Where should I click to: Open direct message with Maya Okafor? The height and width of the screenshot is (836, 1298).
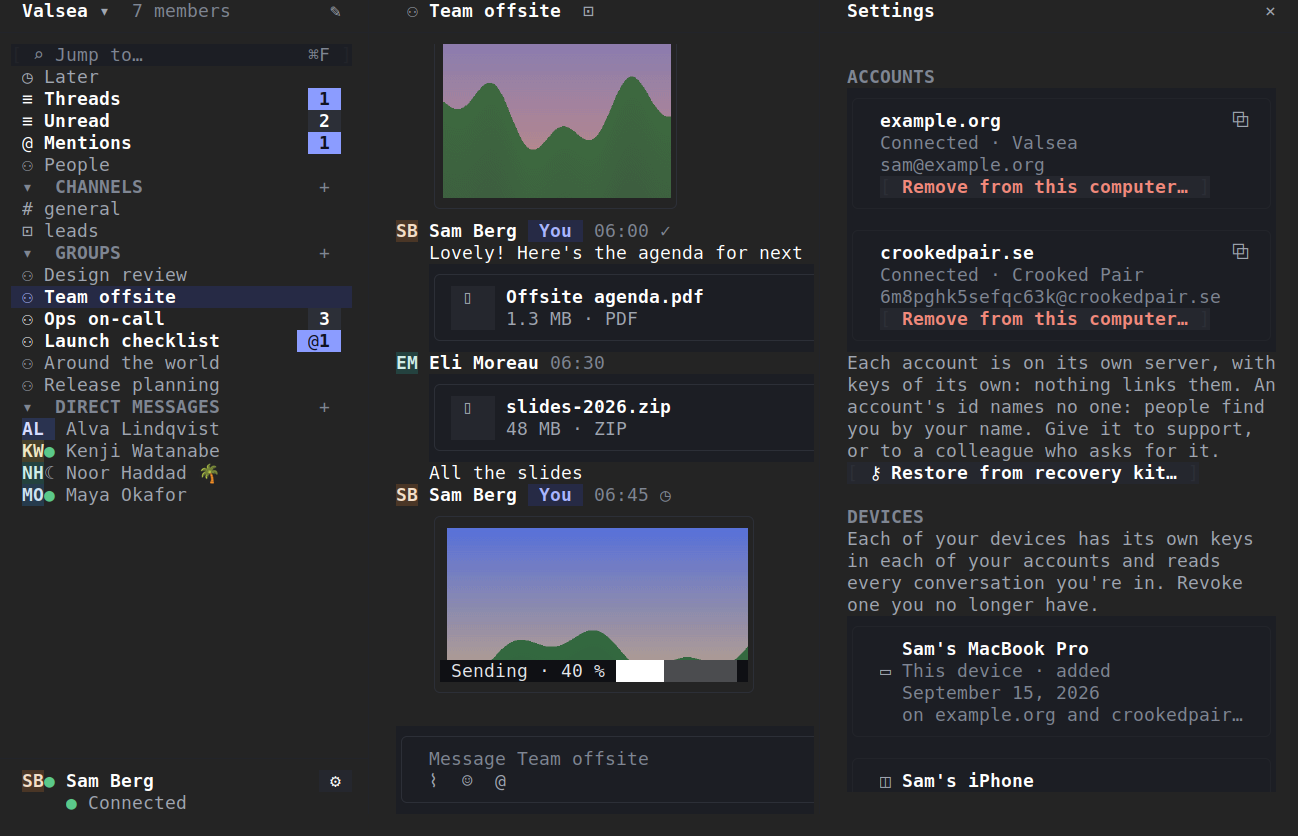[181, 495]
